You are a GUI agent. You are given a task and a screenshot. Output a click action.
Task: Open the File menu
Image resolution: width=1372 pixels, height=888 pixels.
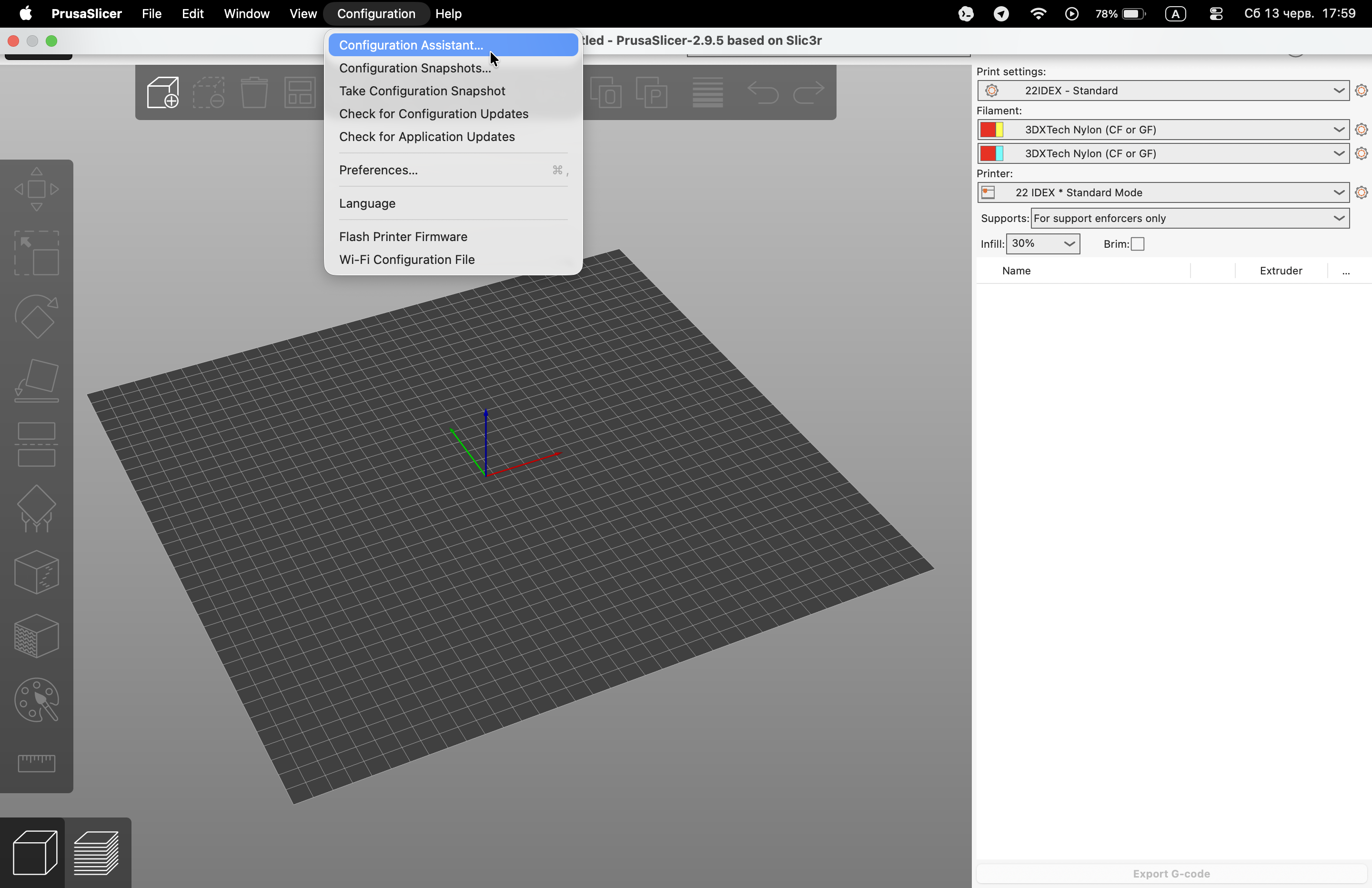click(x=151, y=14)
